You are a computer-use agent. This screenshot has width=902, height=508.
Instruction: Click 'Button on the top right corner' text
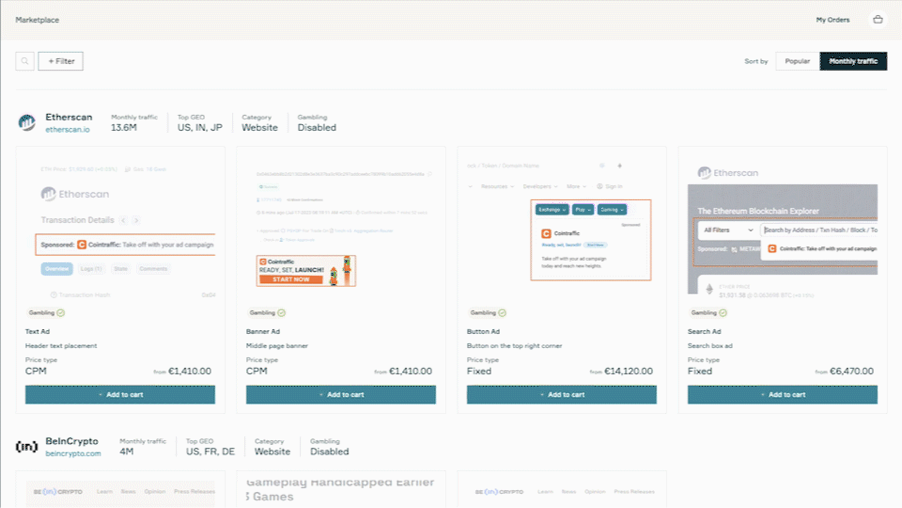(514, 346)
